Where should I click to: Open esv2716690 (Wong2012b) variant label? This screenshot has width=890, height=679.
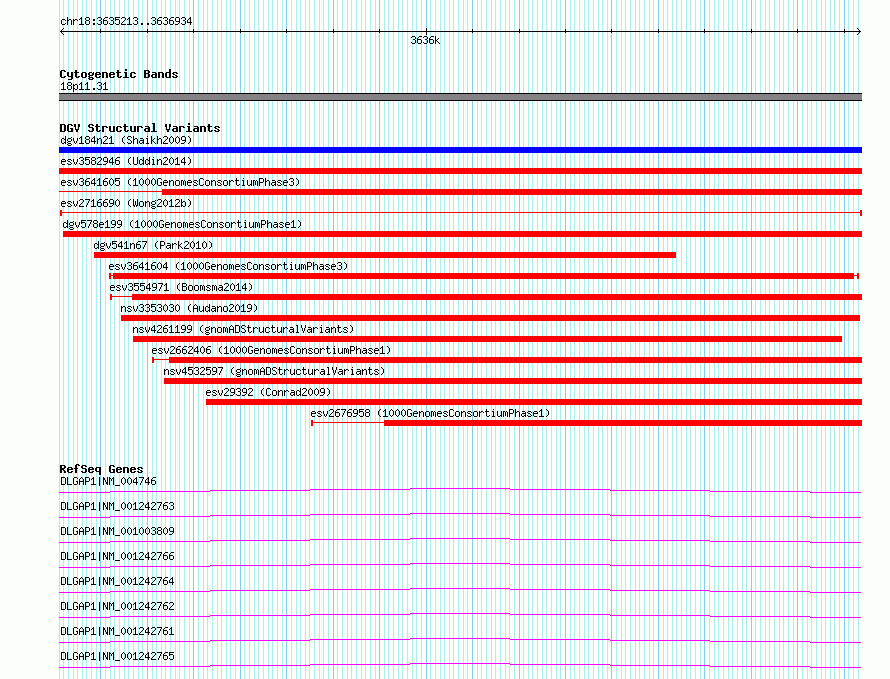click(x=126, y=203)
